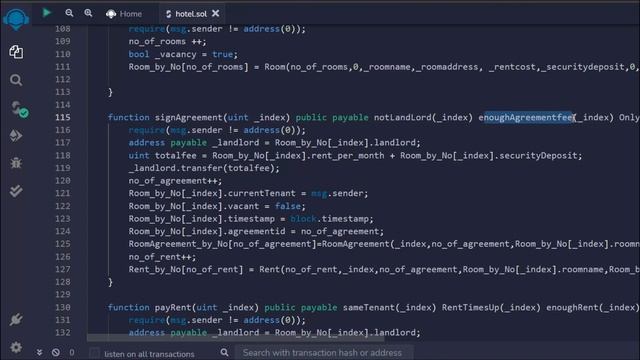Open the File explorer panel icon
Viewport: 640px width, 360px height.
(x=16, y=52)
